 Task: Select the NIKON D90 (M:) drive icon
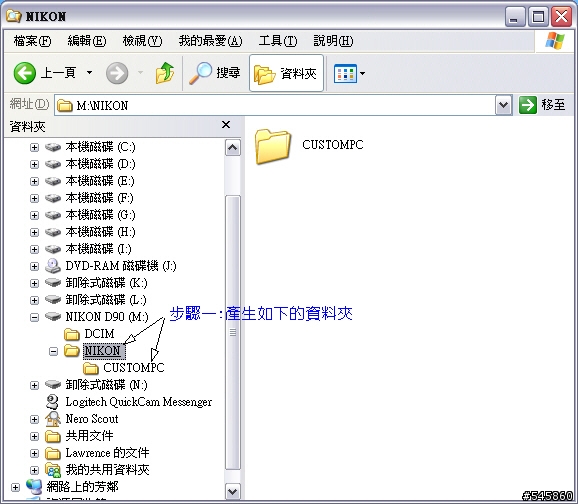pos(53,316)
